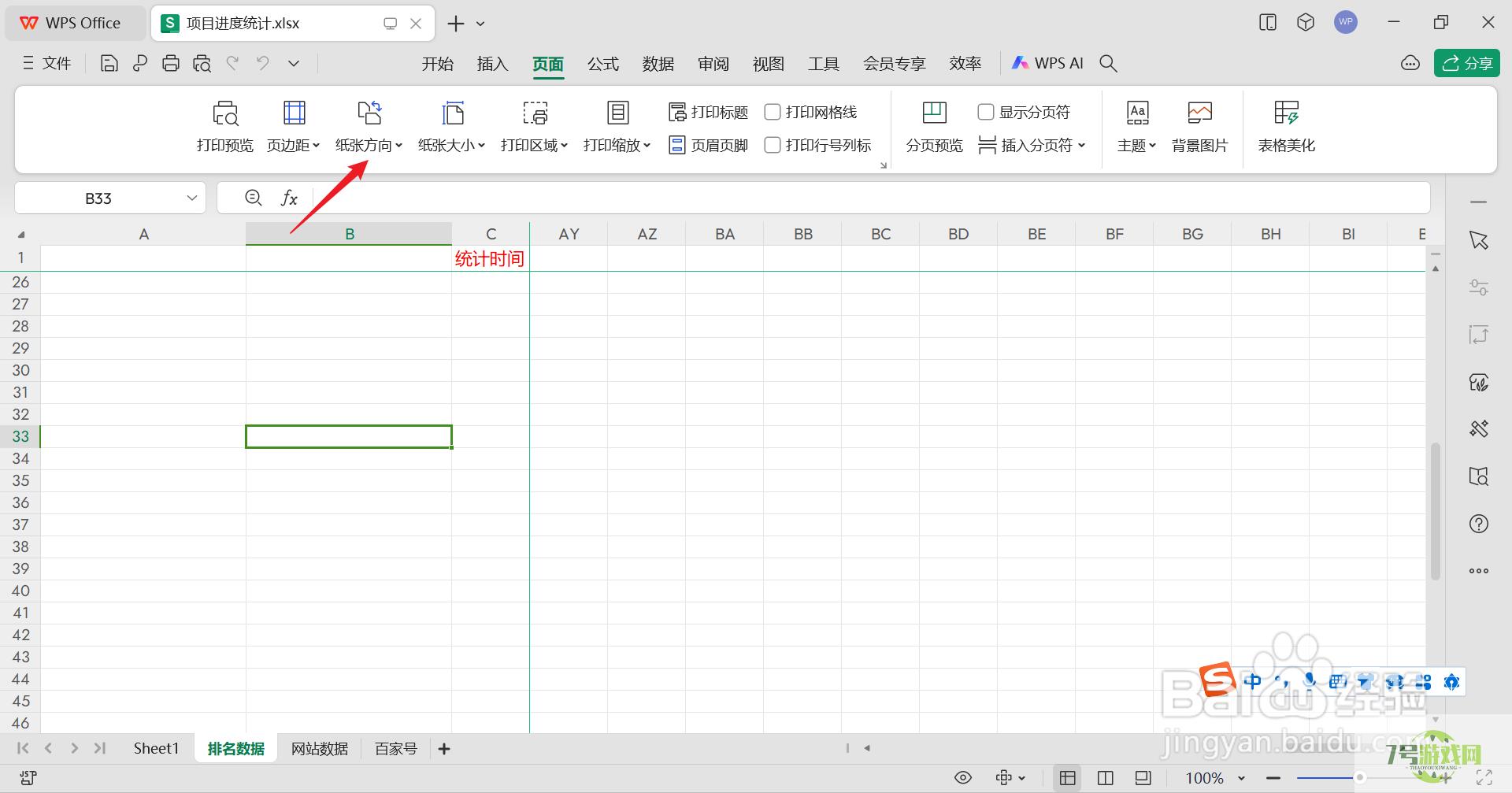The height and width of the screenshot is (793, 1512).
Task: Switch to the 开始 (Home) tab
Action: [x=437, y=64]
